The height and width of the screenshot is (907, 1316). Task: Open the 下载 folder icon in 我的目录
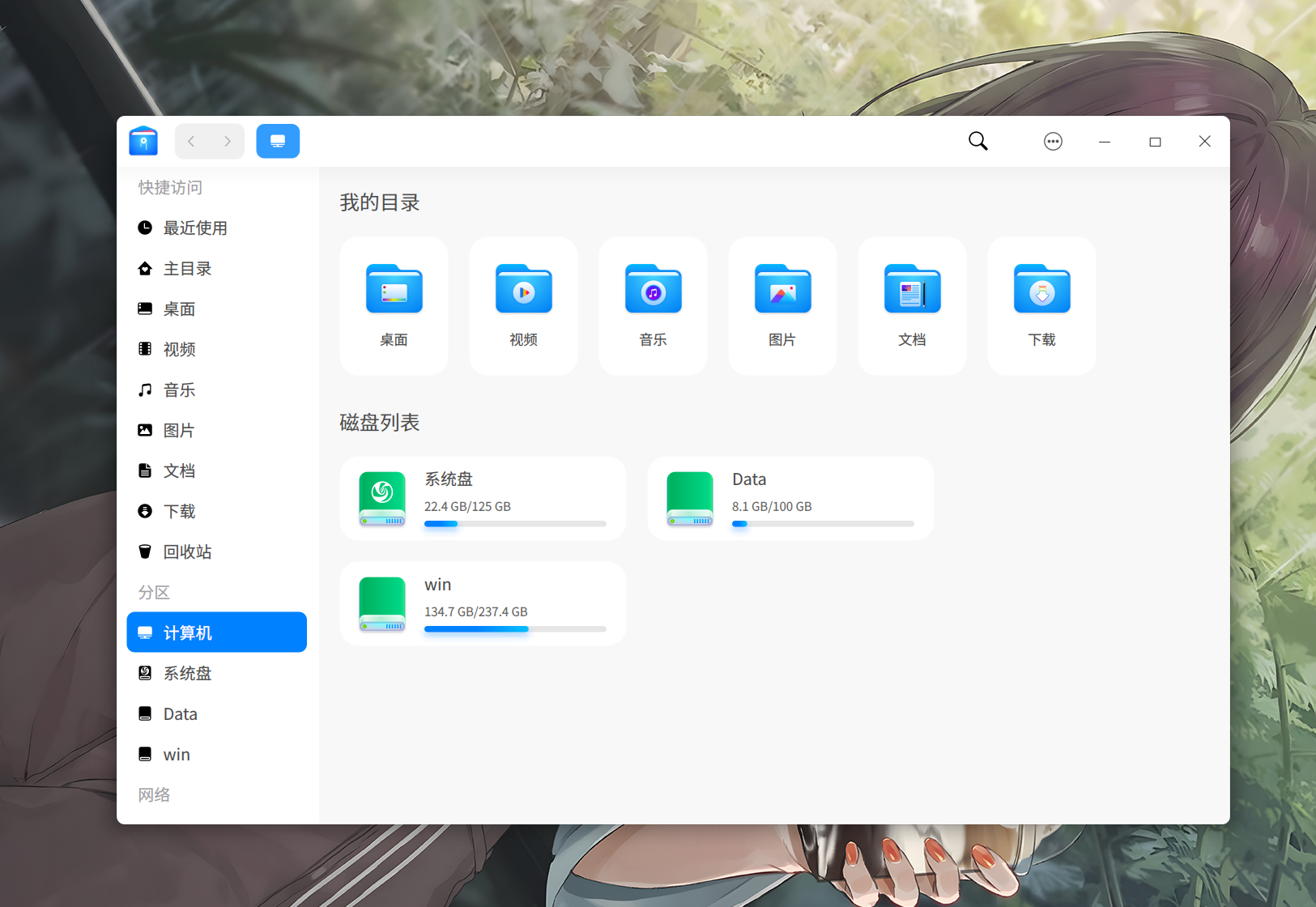1042,288
